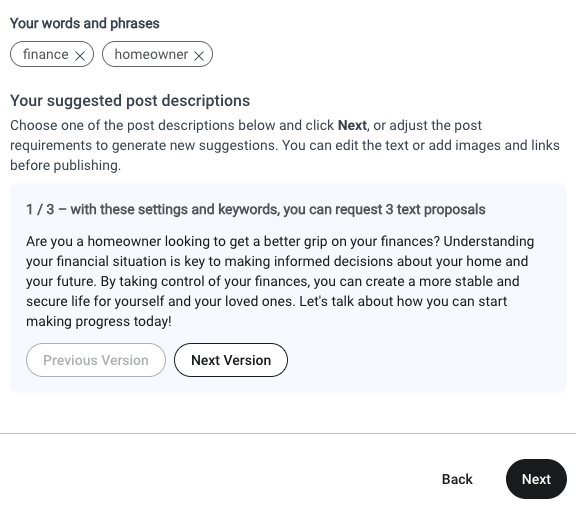The width and height of the screenshot is (576, 511).
Task: Select the finance keyword chip label
Action: [46, 54]
